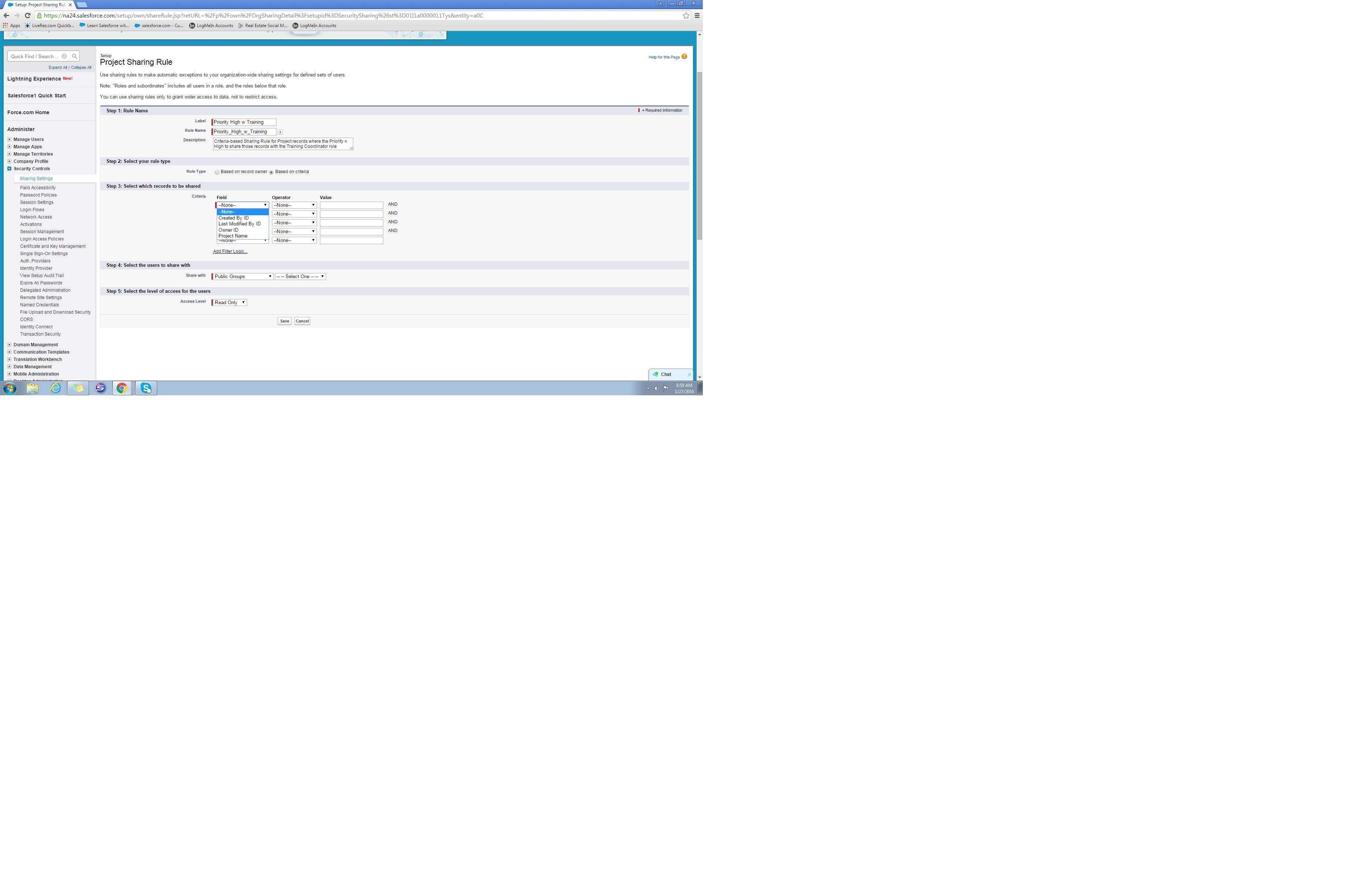
Task: Click the Quick Find search magnifier icon
Action: (x=74, y=56)
